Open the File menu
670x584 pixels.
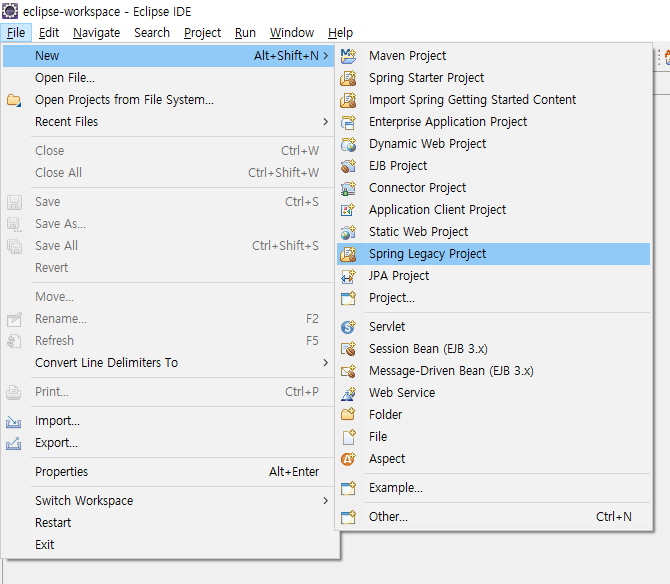(x=16, y=33)
